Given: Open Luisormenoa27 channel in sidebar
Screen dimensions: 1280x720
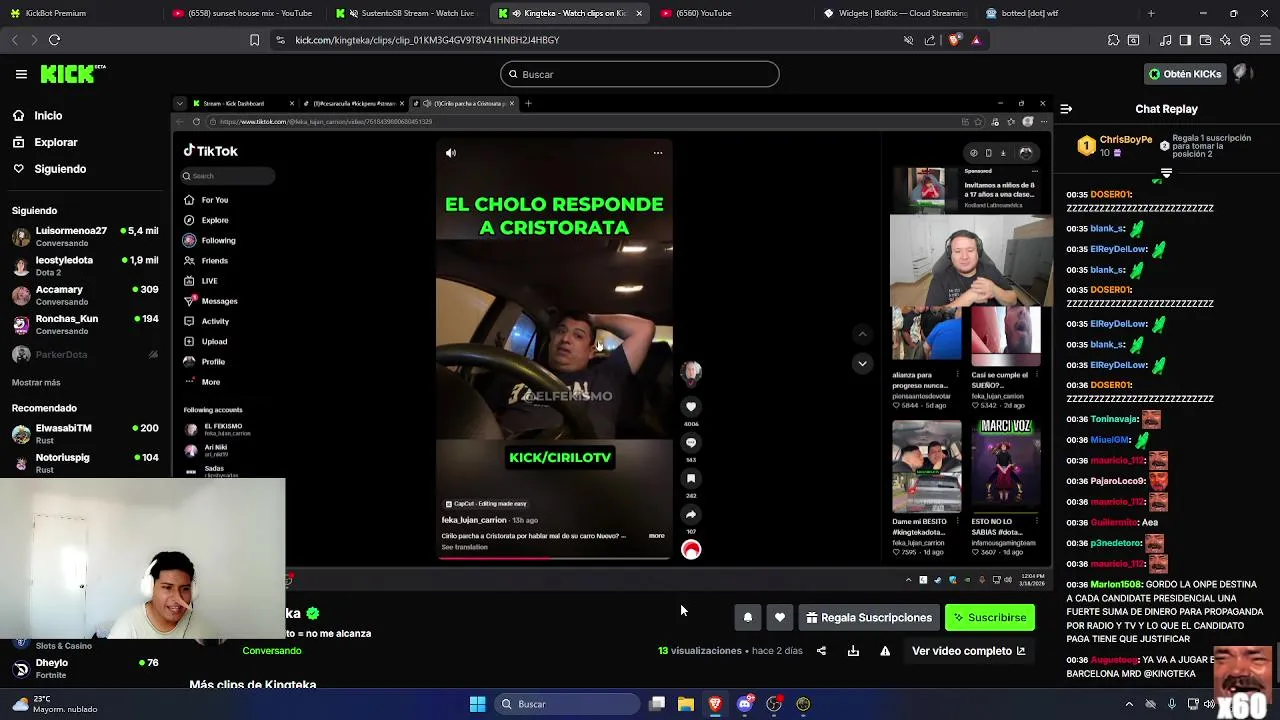Looking at the screenshot, I should [85, 237].
